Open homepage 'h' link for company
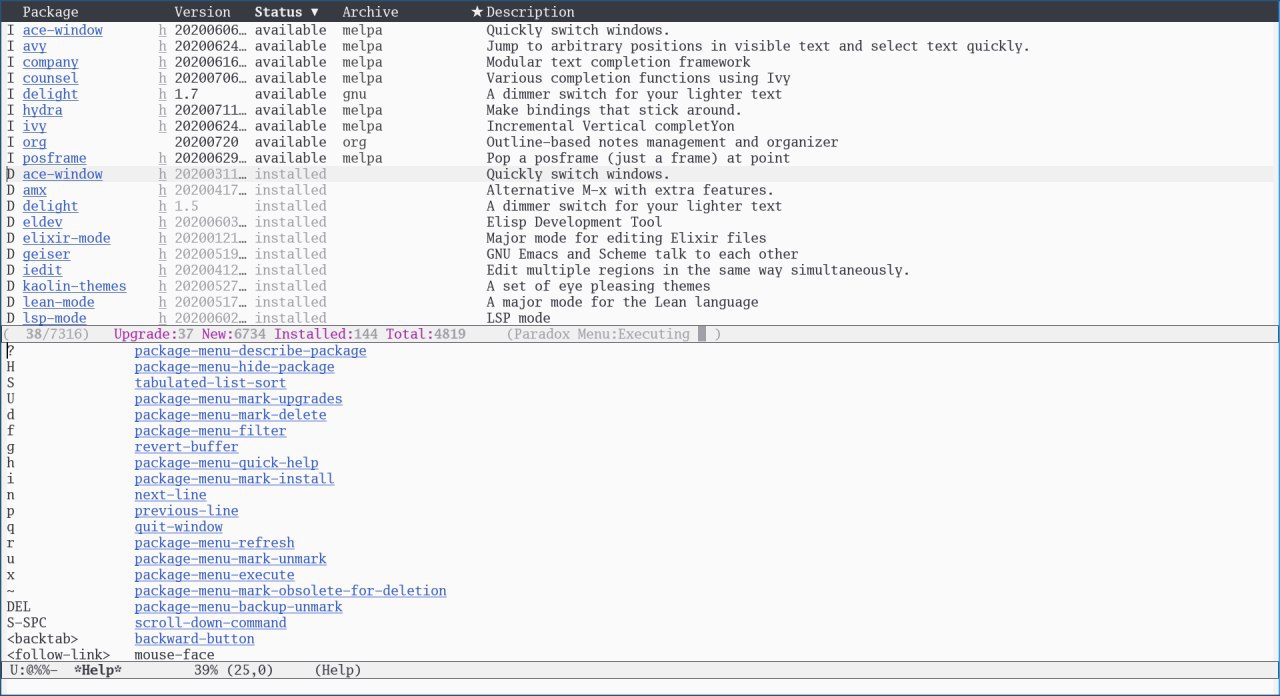The image size is (1280, 696). 162,62
